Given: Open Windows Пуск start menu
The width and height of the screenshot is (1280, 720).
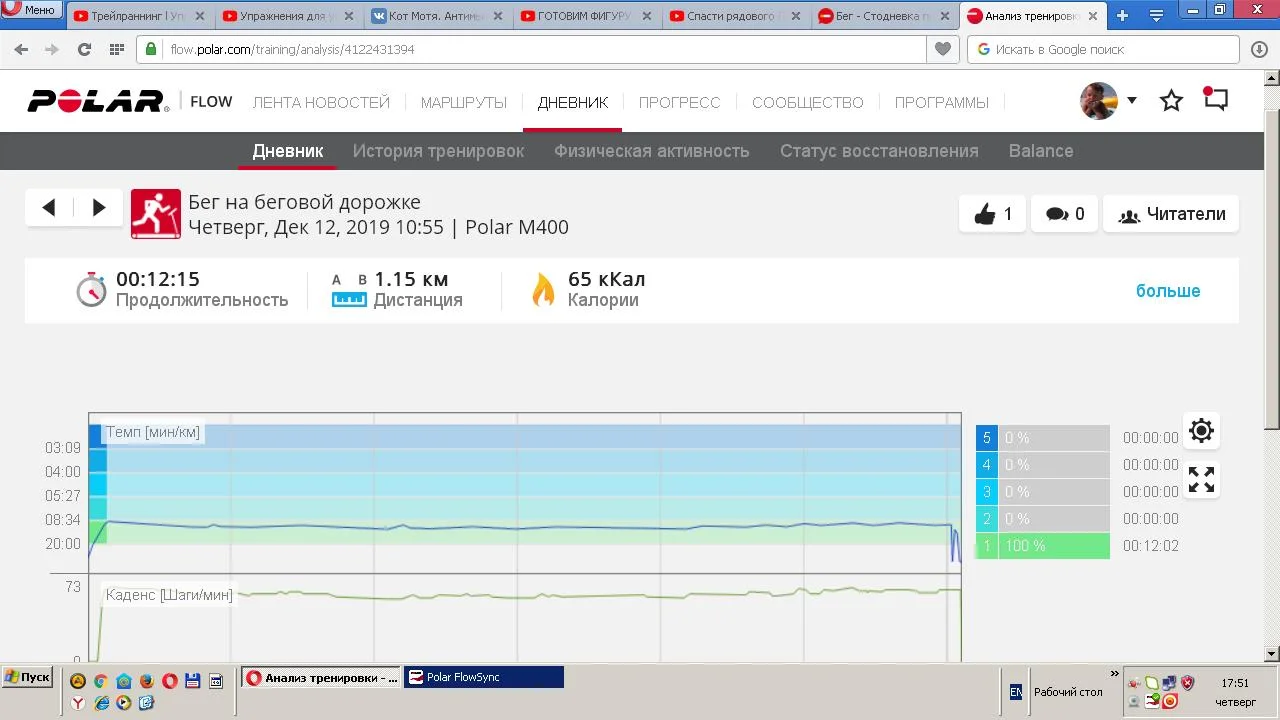Looking at the screenshot, I should click(x=28, y=677).
